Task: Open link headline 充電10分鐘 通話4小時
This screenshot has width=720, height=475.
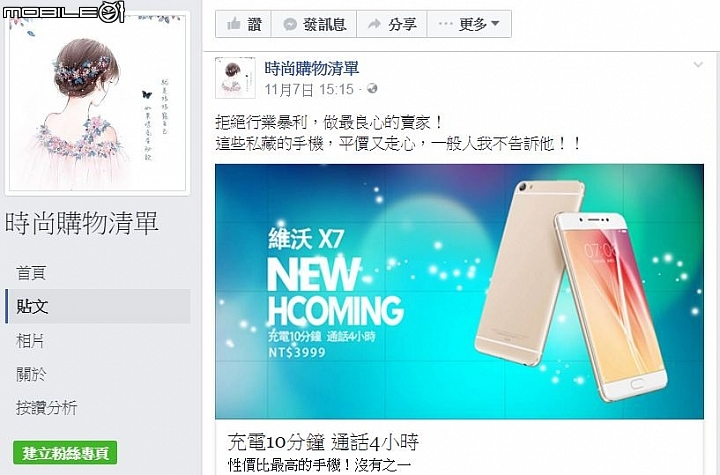Action: point(323,442)
